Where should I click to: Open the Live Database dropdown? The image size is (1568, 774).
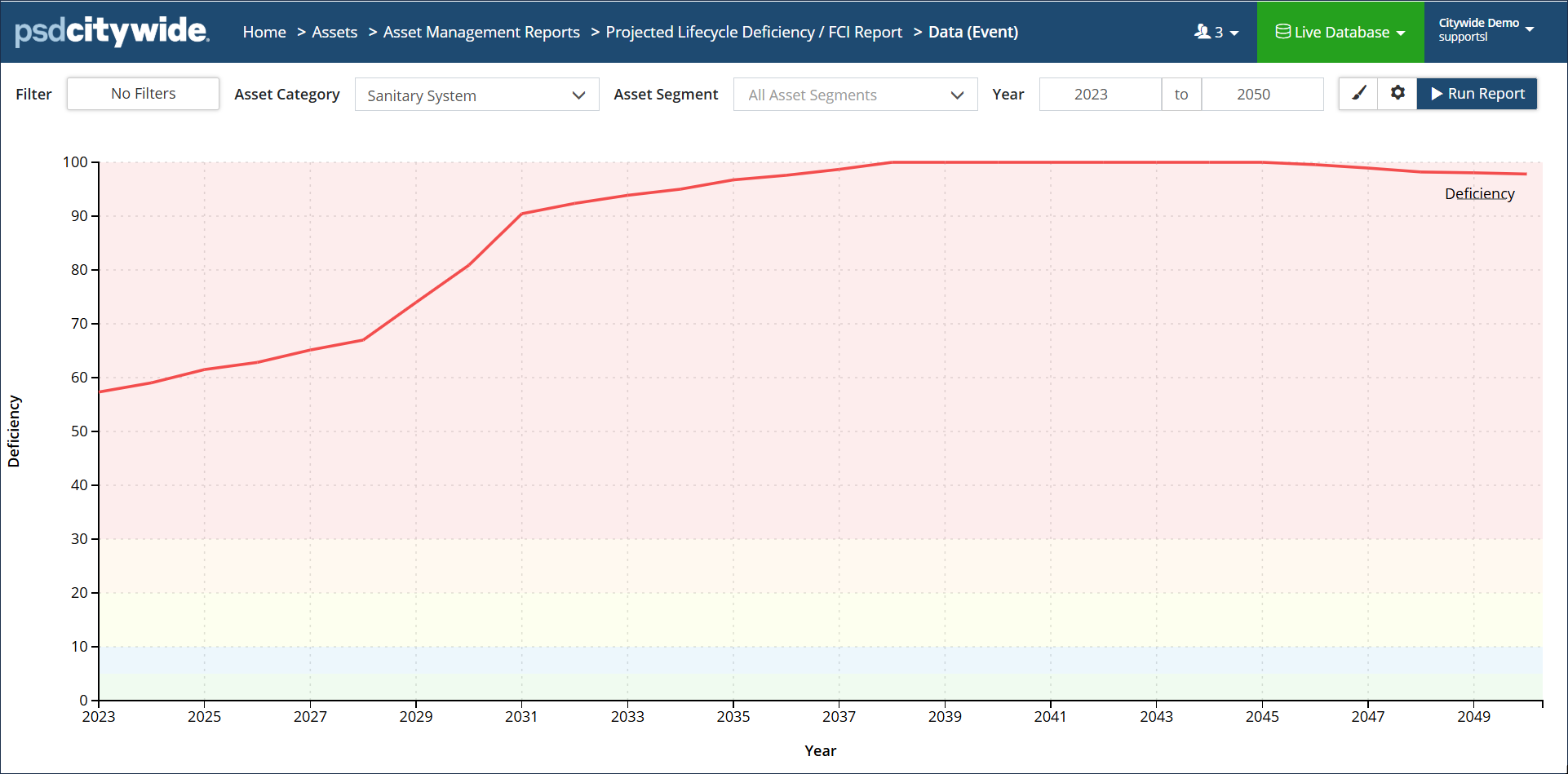[x=1340, y=32]
